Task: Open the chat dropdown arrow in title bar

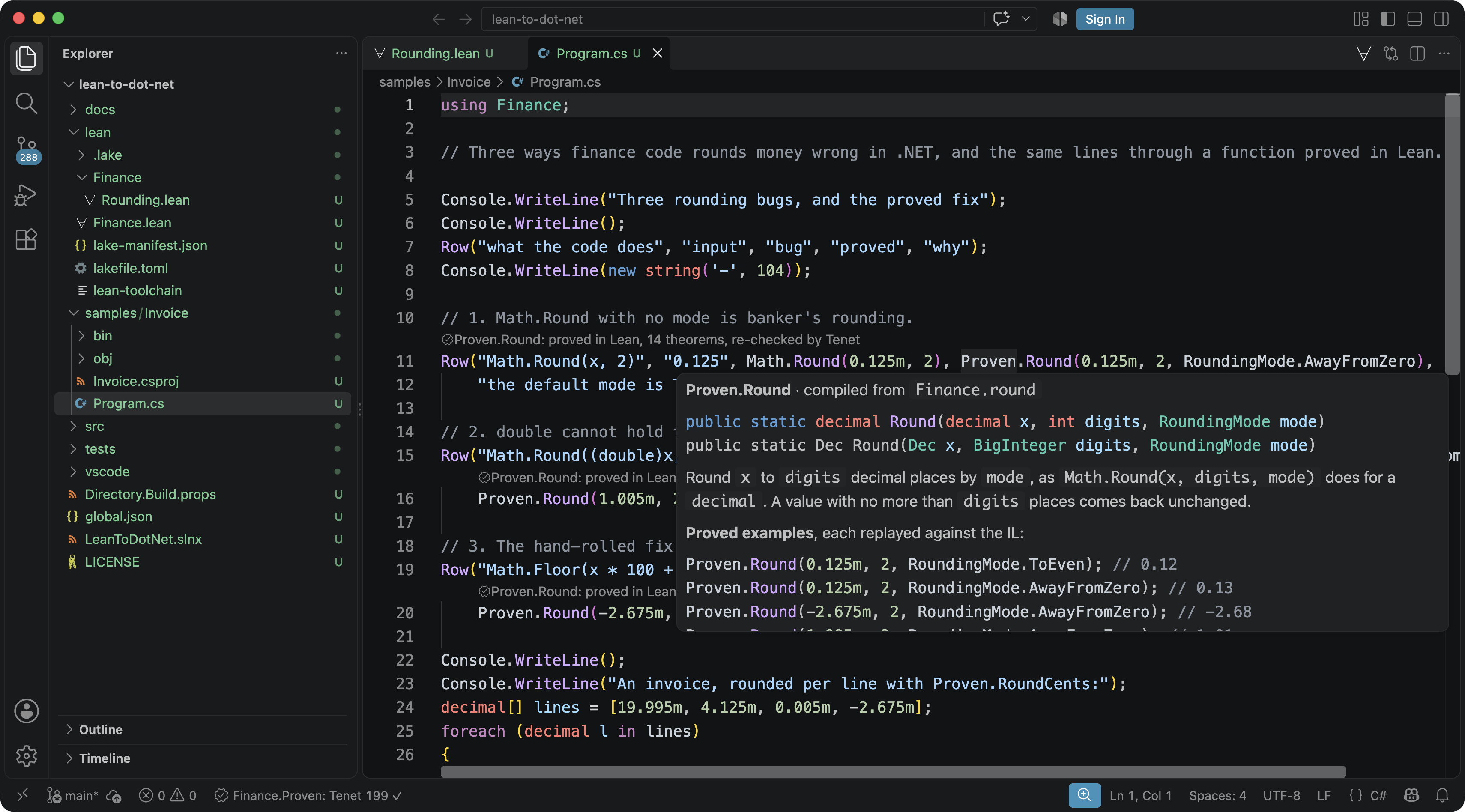Action: click(1025, 19)
